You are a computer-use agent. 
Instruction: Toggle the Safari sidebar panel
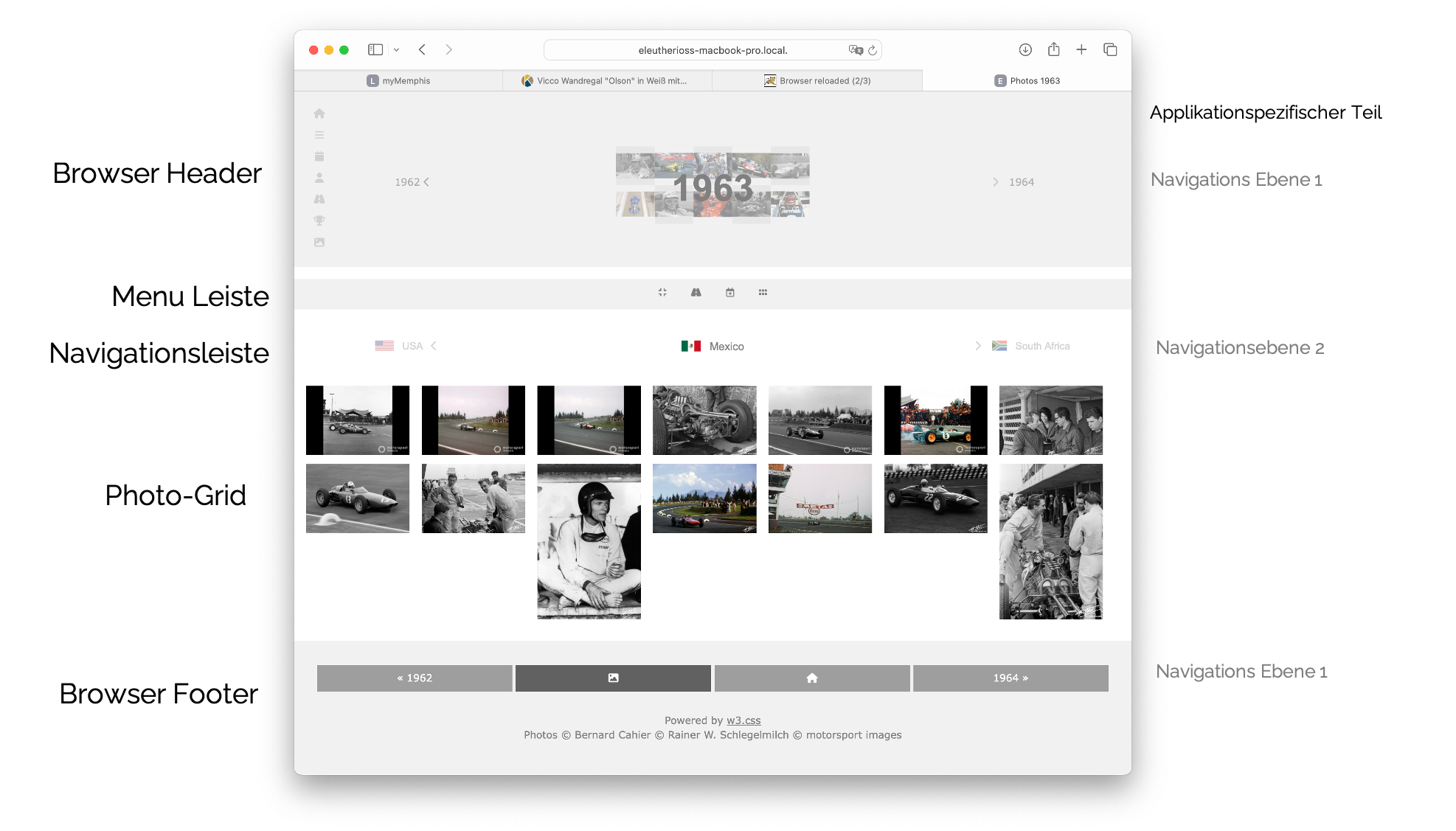tap(375, 49)
